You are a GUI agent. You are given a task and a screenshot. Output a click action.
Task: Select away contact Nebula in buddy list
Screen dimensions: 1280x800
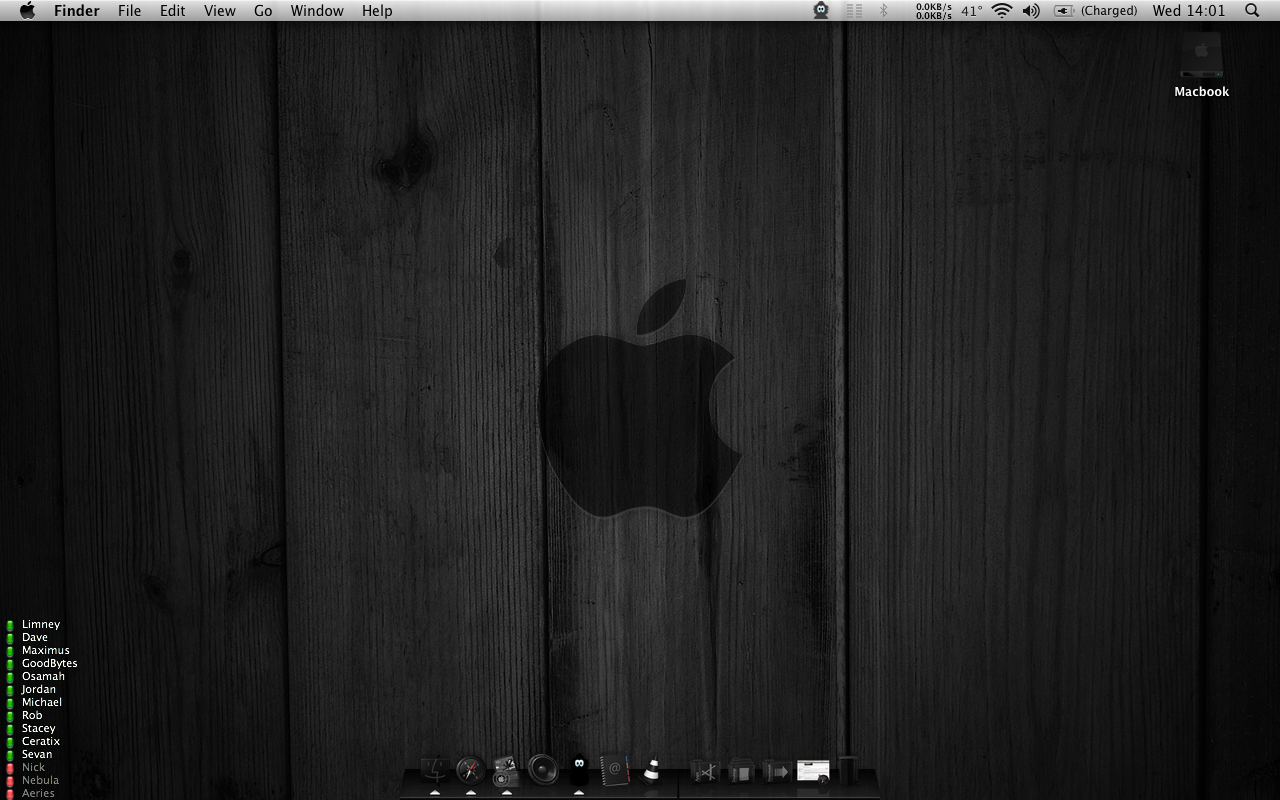(40, 780)
